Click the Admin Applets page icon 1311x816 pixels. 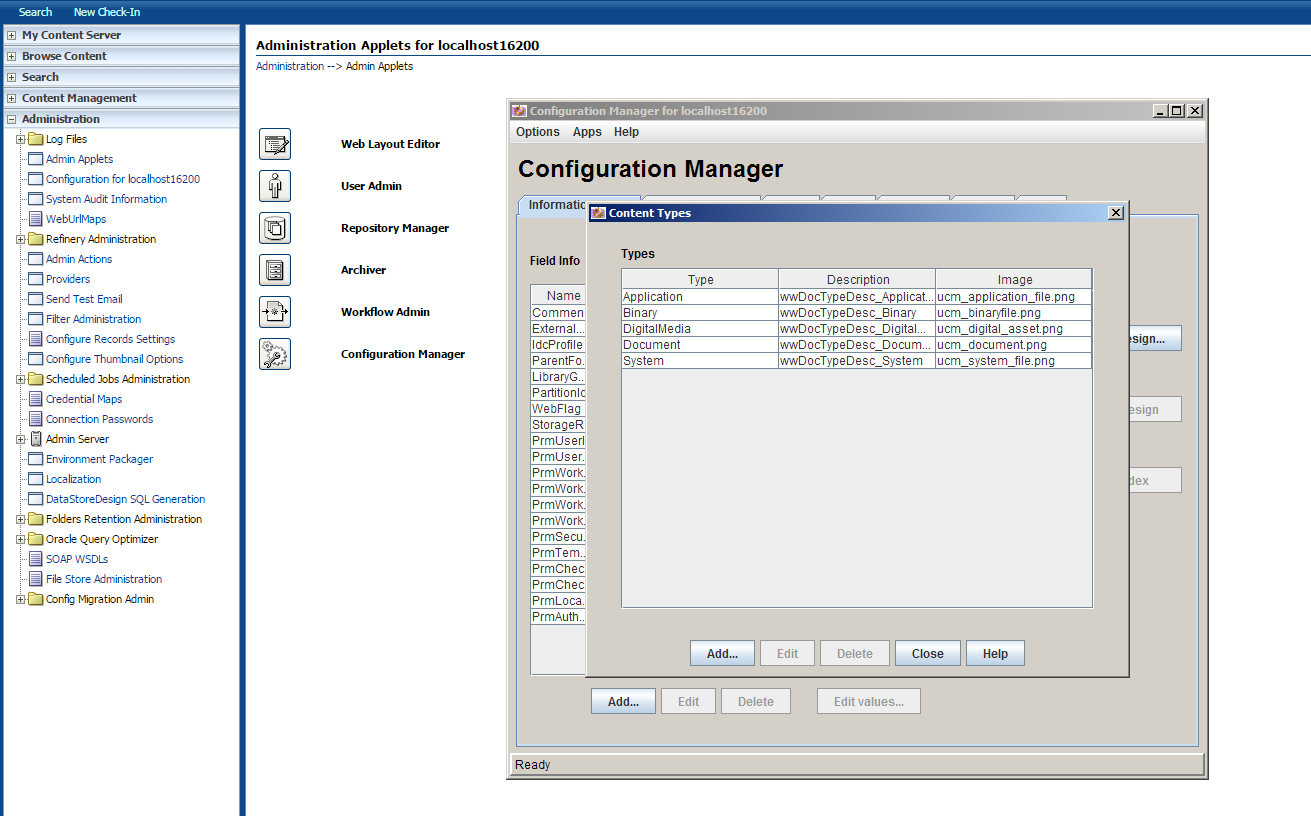(35, 159)
